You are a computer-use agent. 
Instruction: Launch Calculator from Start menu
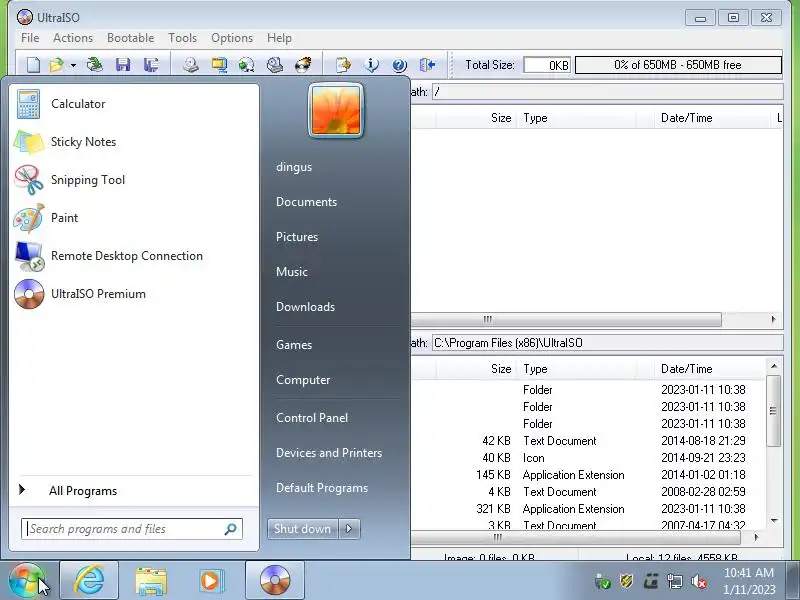(134, 104)
